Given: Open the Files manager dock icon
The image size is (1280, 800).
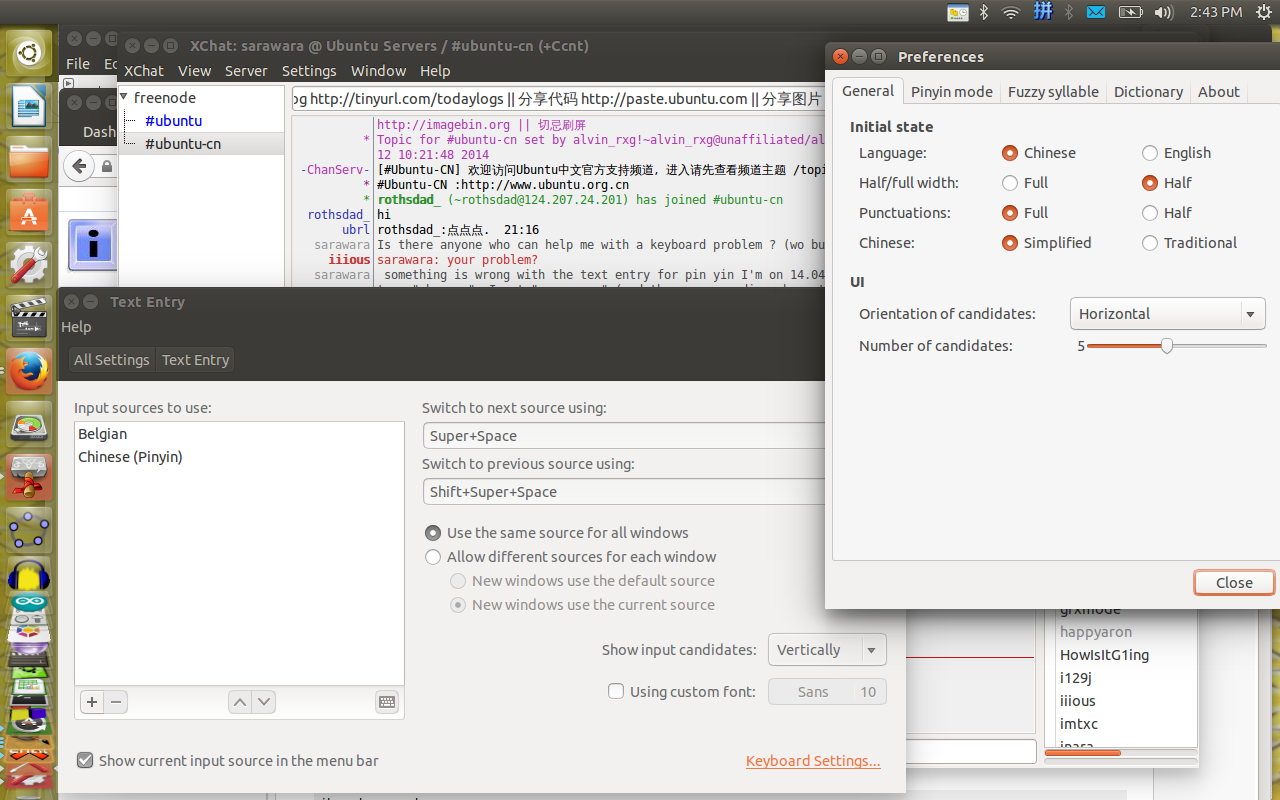Looking at the screenshot, I should 29,159.
